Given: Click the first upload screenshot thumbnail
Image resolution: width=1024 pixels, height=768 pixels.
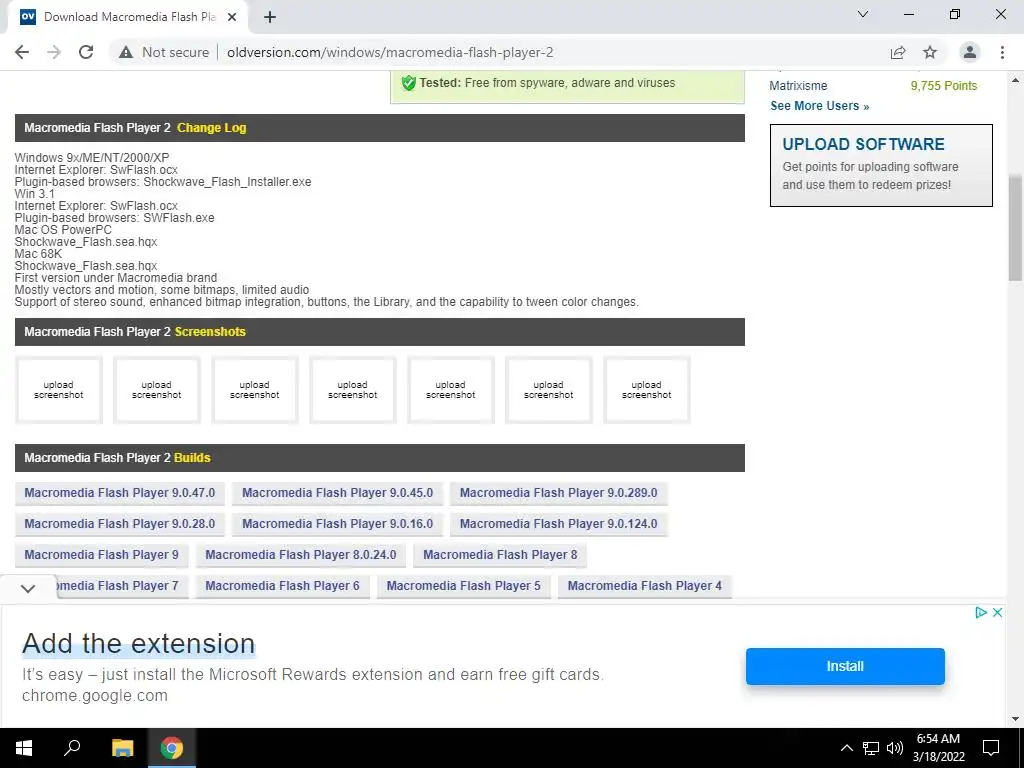Looking at the screenshot, I should tap(59, 390).
